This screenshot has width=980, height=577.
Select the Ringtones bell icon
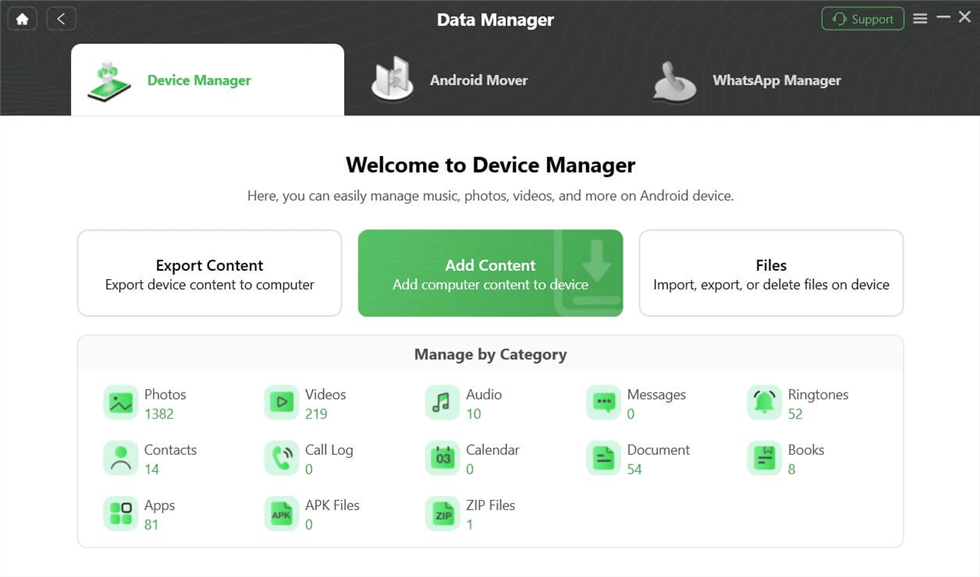pyautogui.click(x=765, y=403)
